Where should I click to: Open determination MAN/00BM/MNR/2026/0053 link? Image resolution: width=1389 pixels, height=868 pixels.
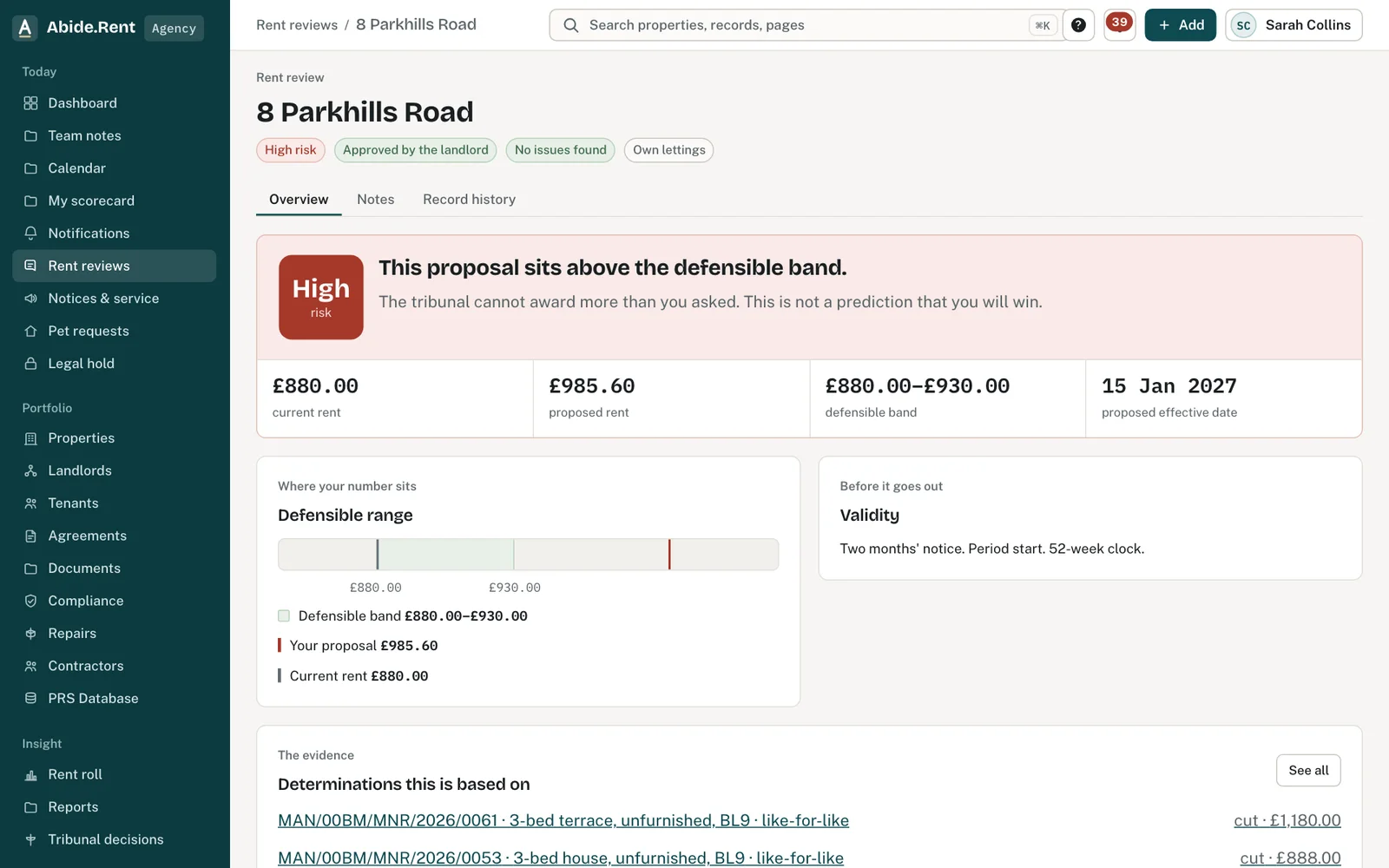561,858
